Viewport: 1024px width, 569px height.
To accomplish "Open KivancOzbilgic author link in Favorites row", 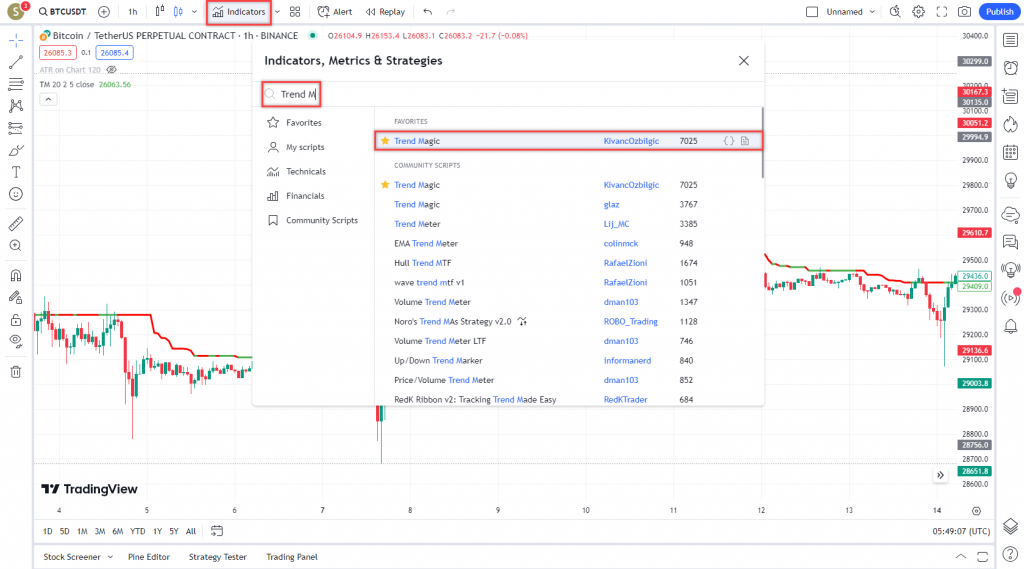I will pyautogui.click(x=631, y=140).
